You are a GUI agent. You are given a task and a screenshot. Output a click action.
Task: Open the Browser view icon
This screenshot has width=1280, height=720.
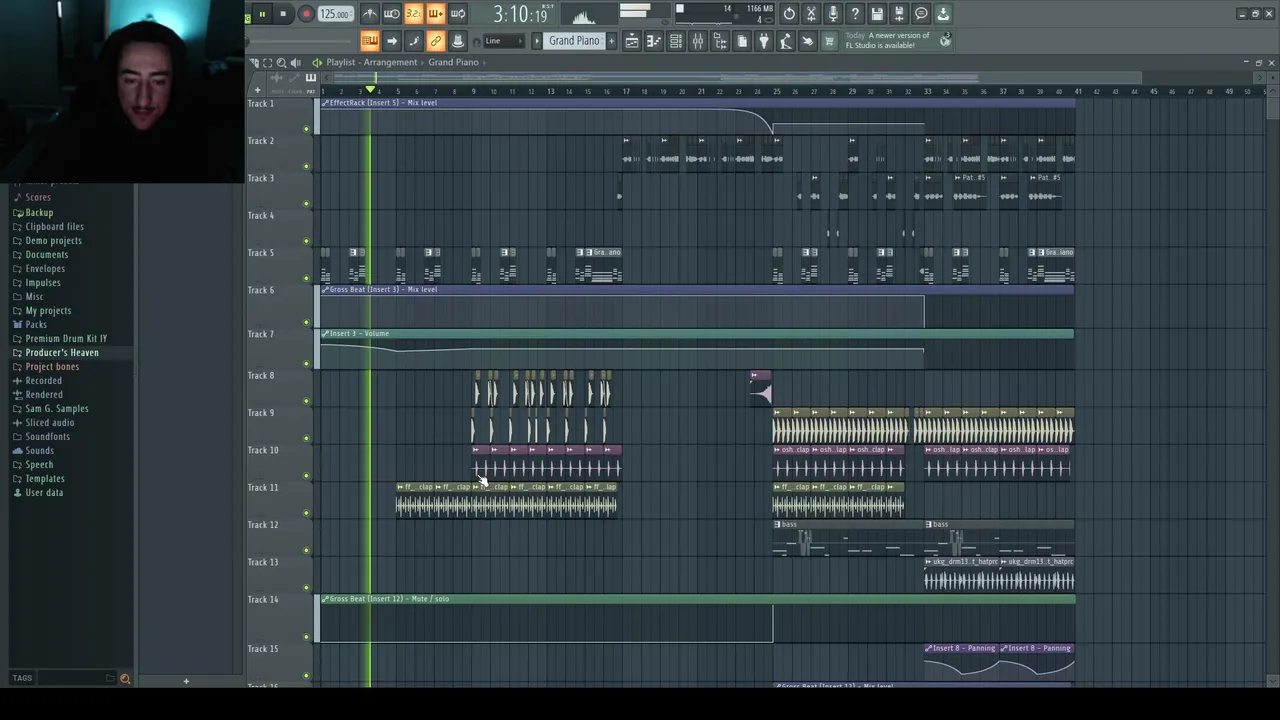click(720, 41)
